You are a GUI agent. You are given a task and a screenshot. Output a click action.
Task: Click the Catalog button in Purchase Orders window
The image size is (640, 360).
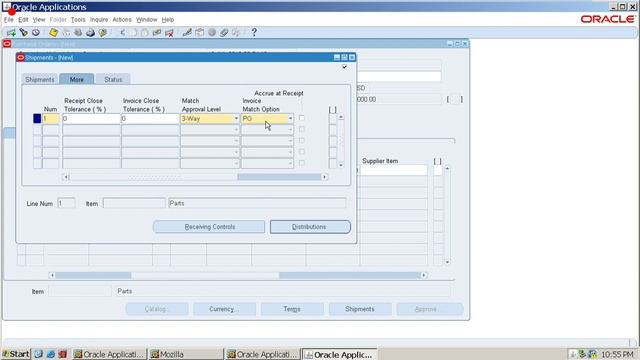(x=157, y=309)
